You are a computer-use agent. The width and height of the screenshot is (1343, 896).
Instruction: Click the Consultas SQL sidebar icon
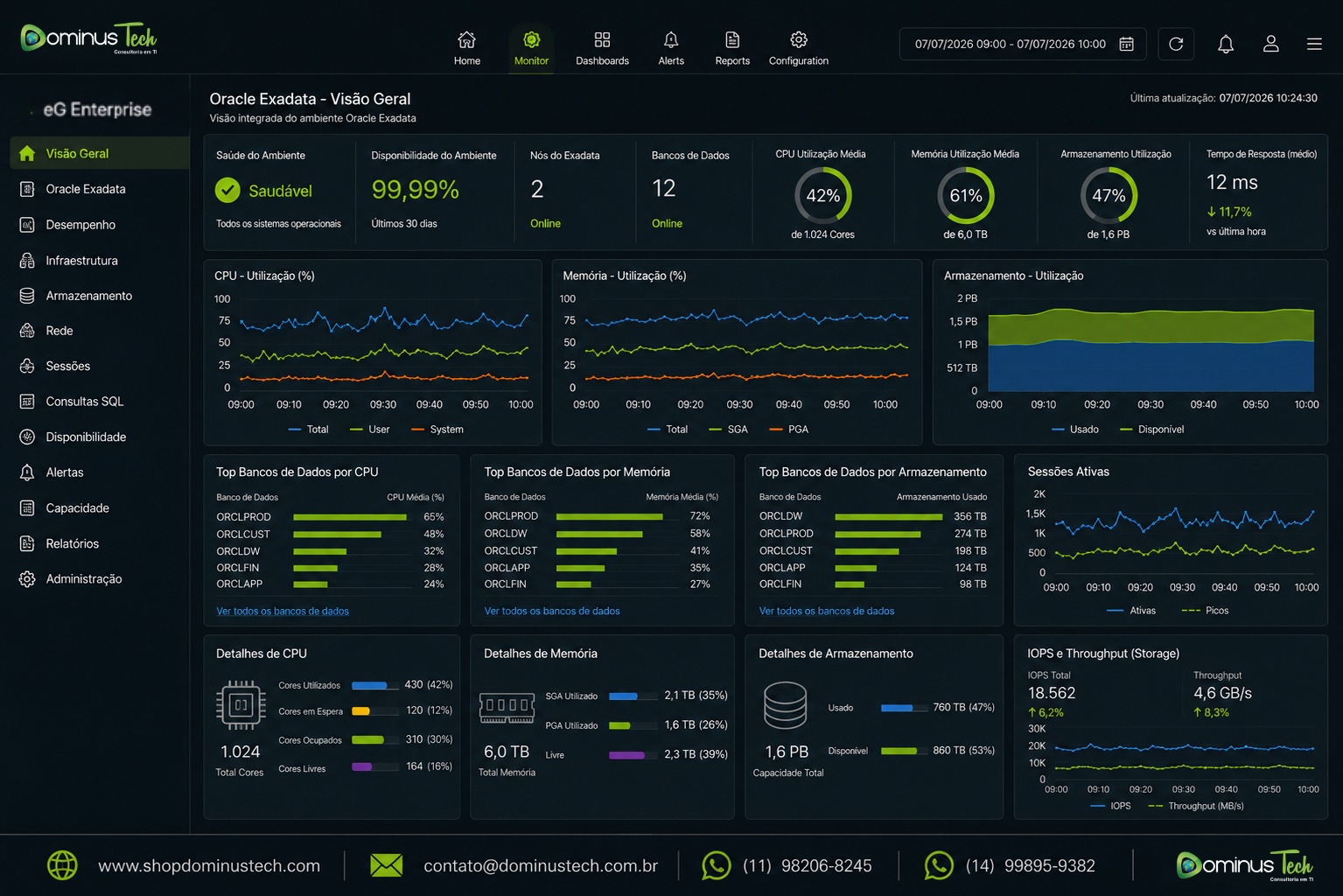pos(27,402)
